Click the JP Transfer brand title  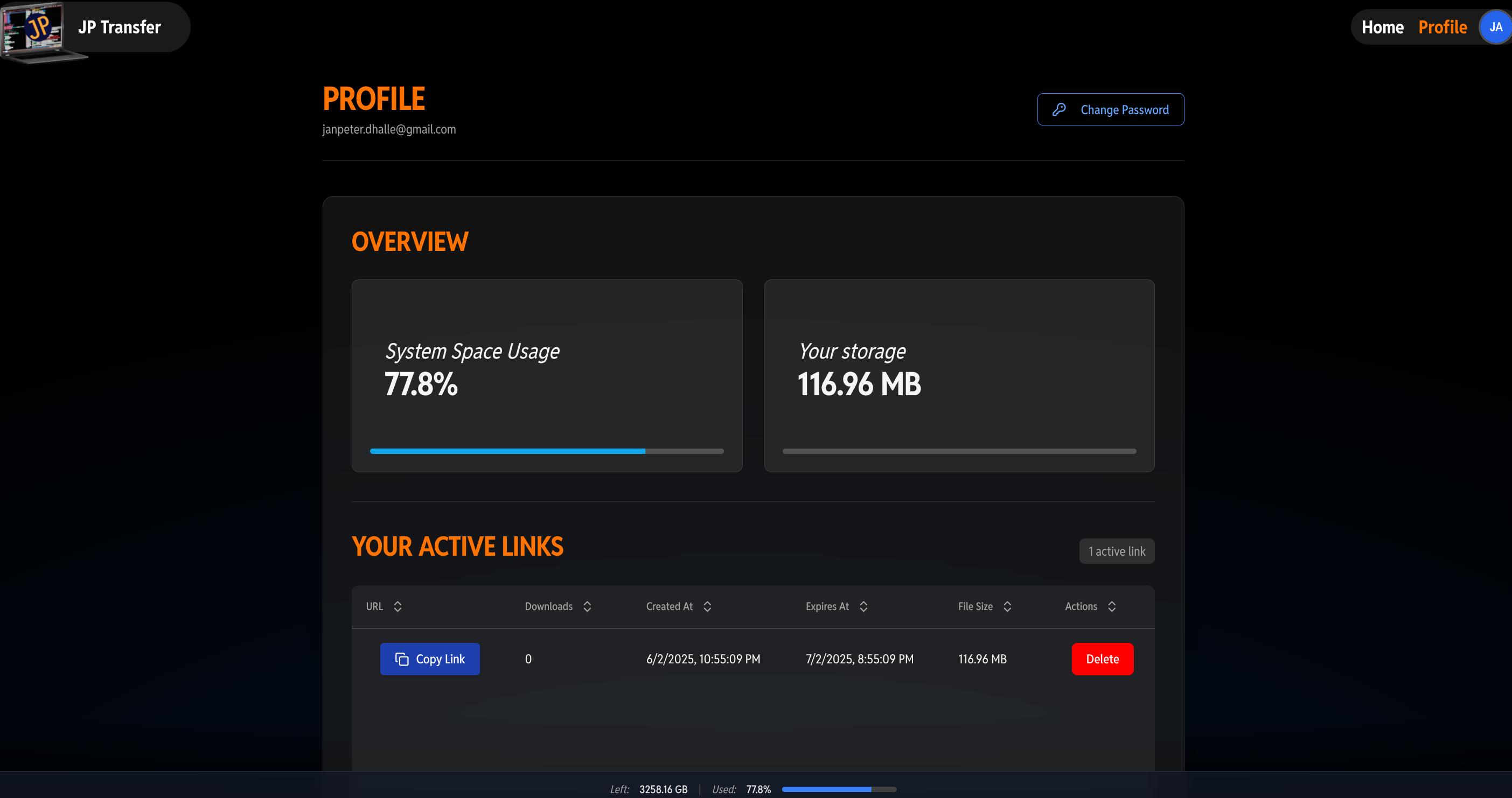119,27
